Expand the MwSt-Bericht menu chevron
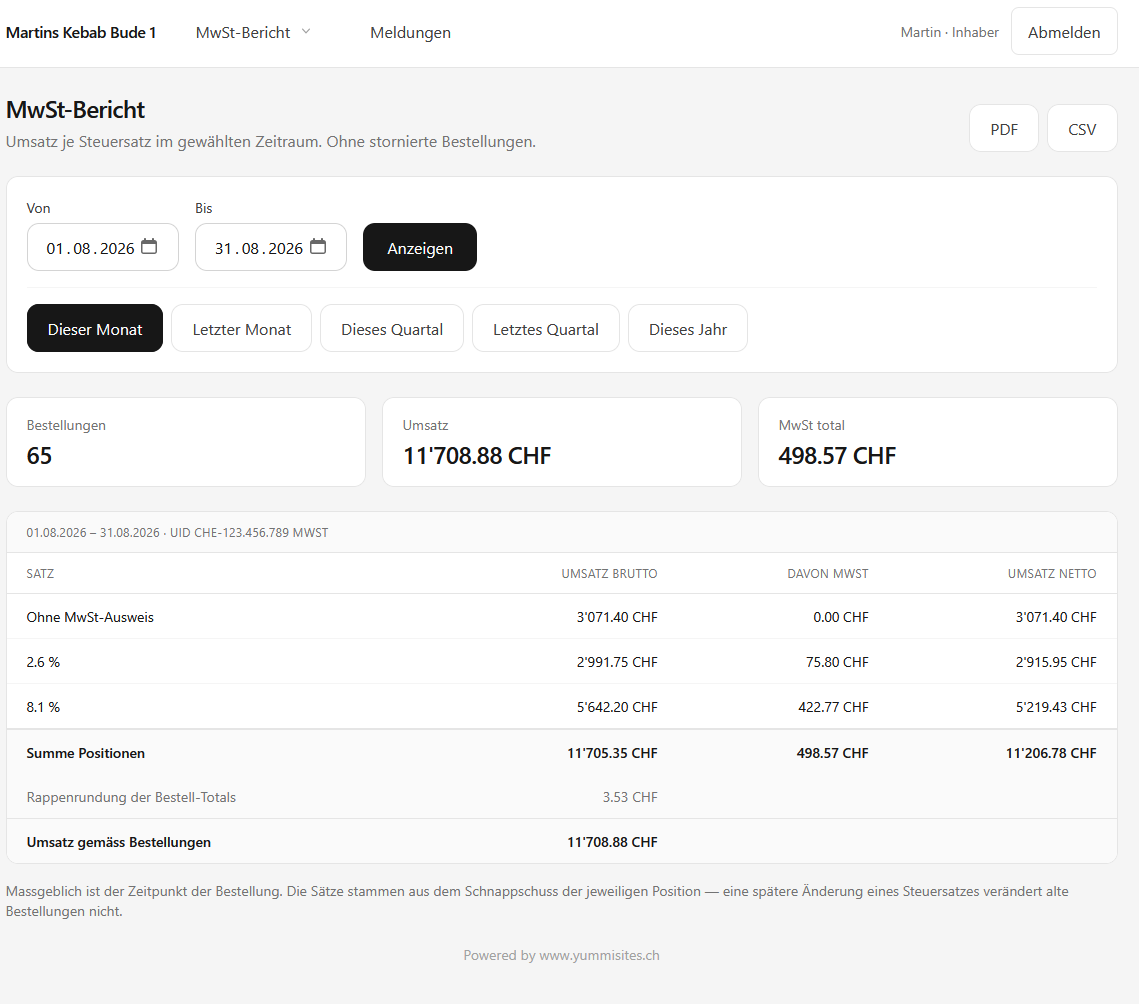1139x1004 pixels. [306, 31]
